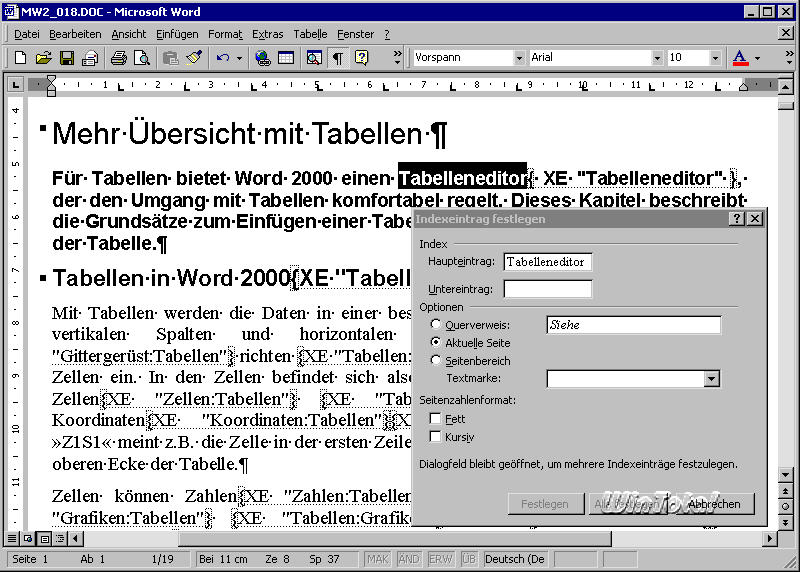Click the Haupteintrag field with Tabelleneditor
800x572 pixels.
click(x=547, y=262)
